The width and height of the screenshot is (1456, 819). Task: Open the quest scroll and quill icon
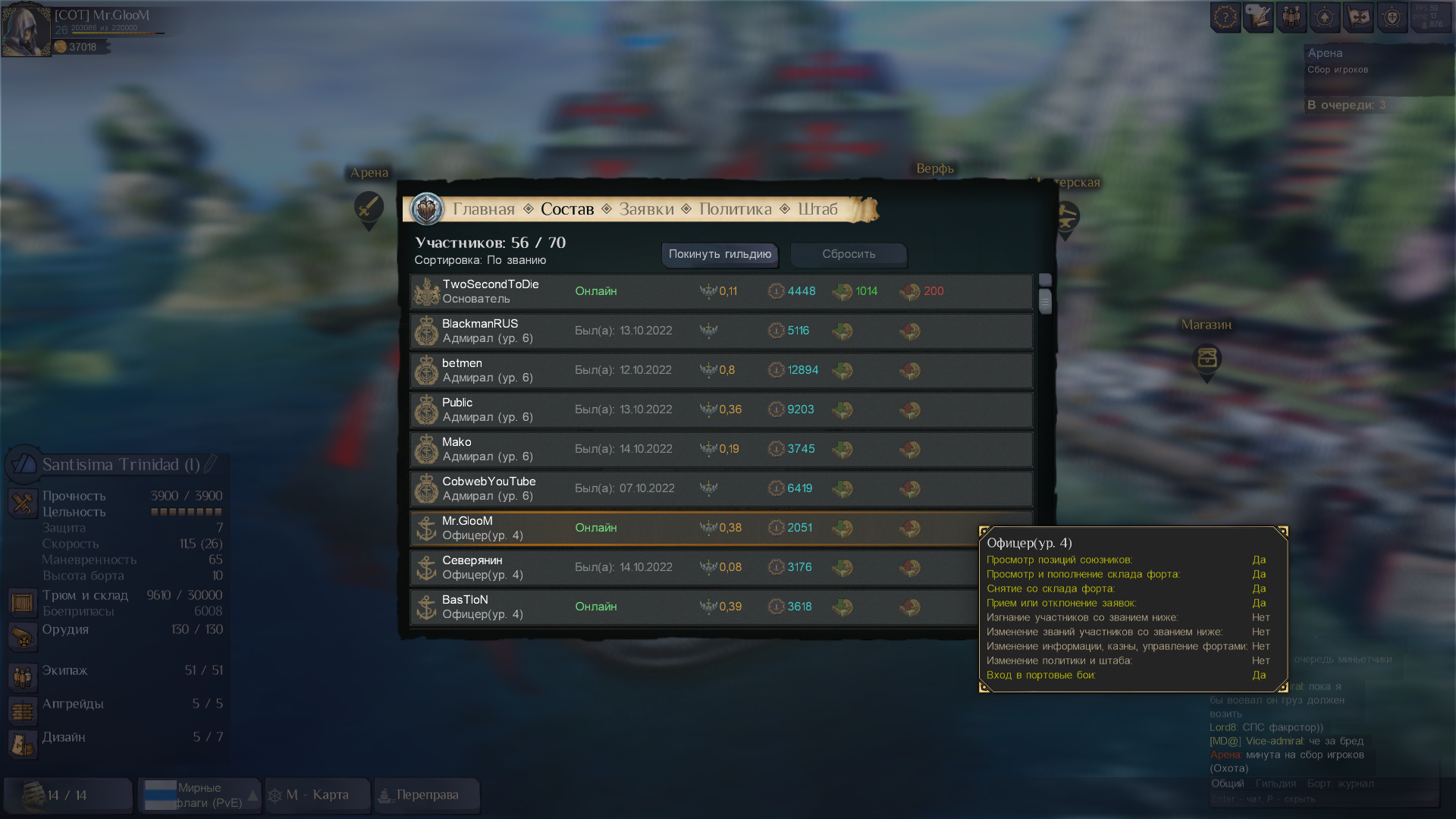pyautogui.click(x=1259, y=17)
